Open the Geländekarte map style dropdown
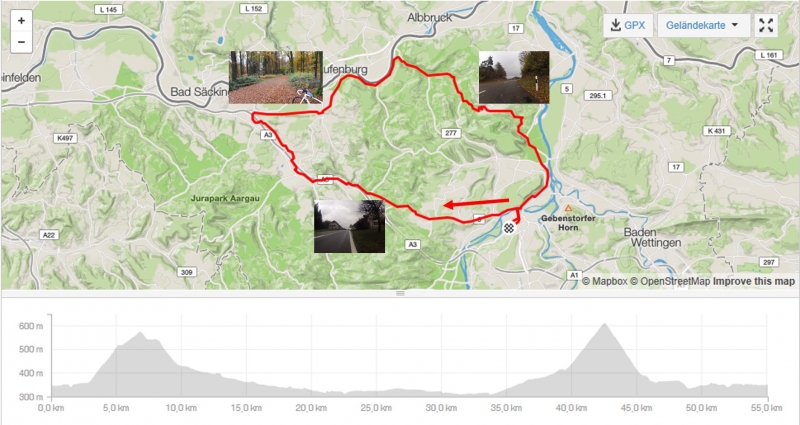Screen dimensions: 800x425 tap(704, 25)
